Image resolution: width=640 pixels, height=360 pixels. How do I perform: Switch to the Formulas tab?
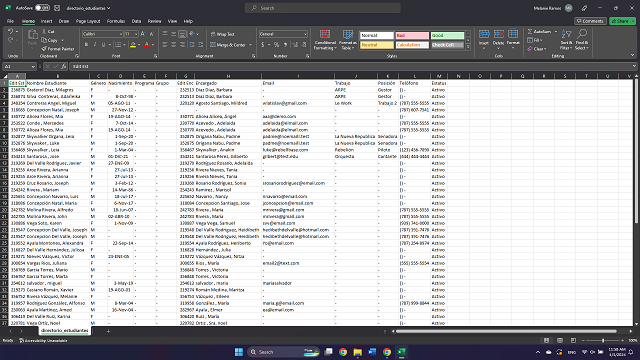(x=116, y=21)
